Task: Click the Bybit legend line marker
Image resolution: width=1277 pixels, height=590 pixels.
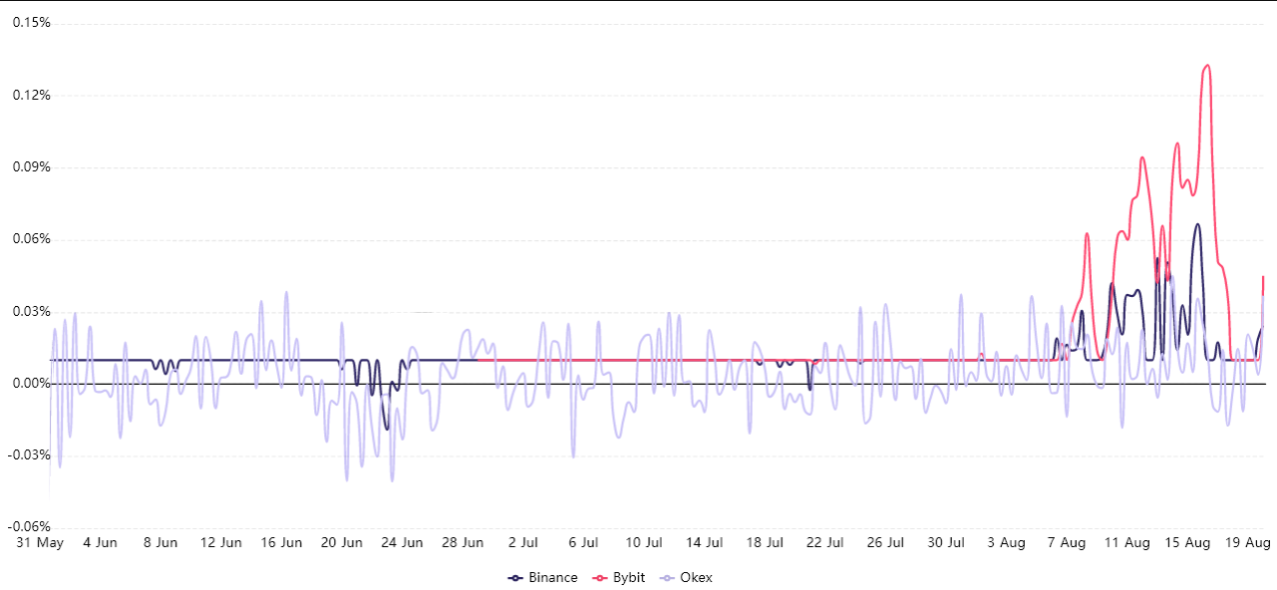Action: pos(601,578)
